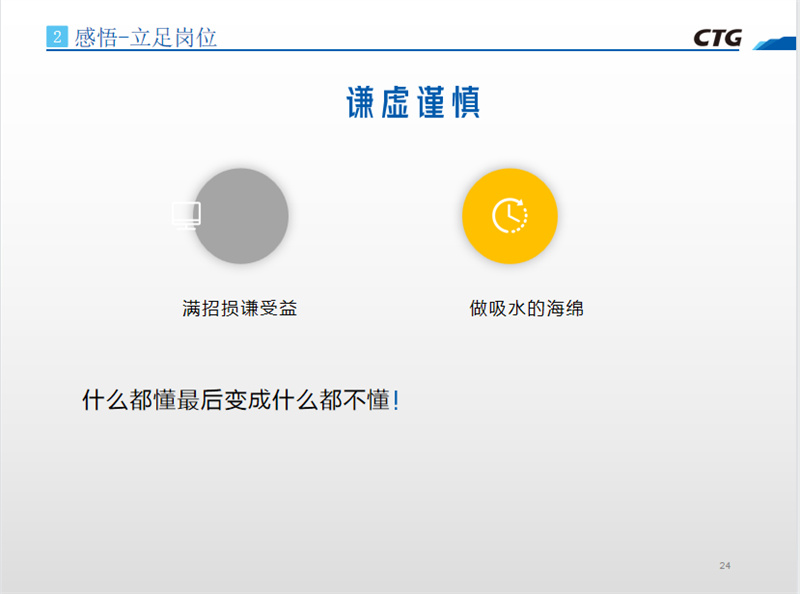Click the header text 感悟-立足岗位

point(146,38)
